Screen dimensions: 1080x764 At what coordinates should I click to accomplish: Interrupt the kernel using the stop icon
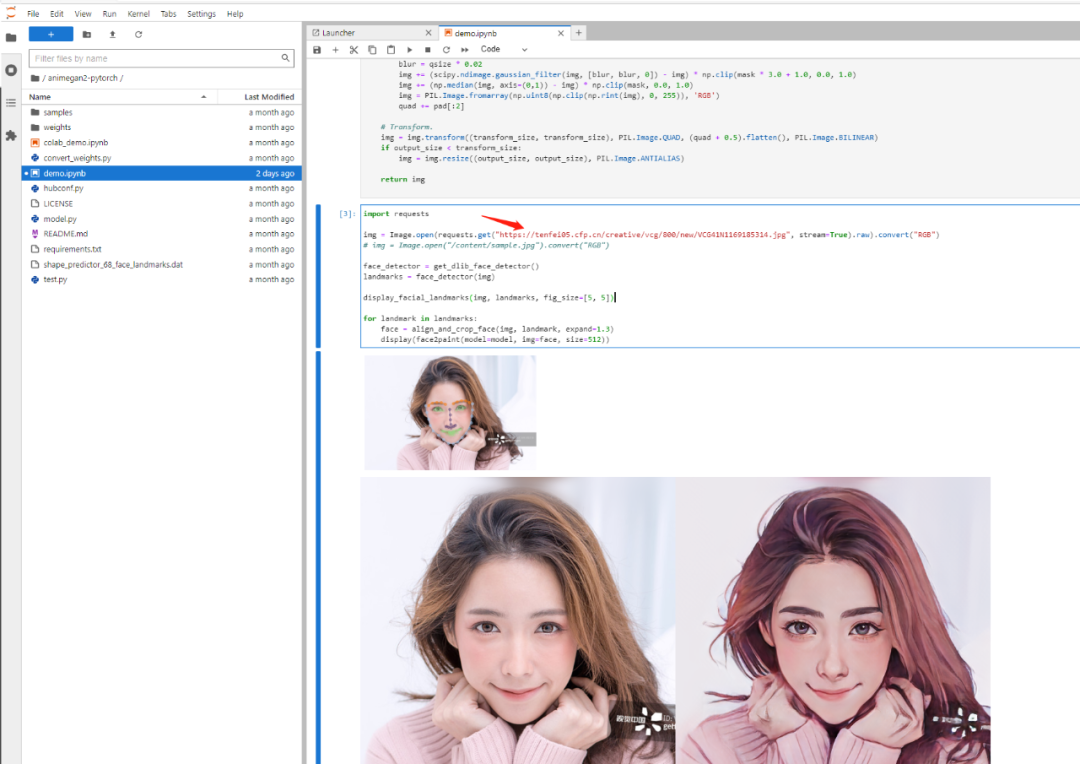[x=427, y=49]
